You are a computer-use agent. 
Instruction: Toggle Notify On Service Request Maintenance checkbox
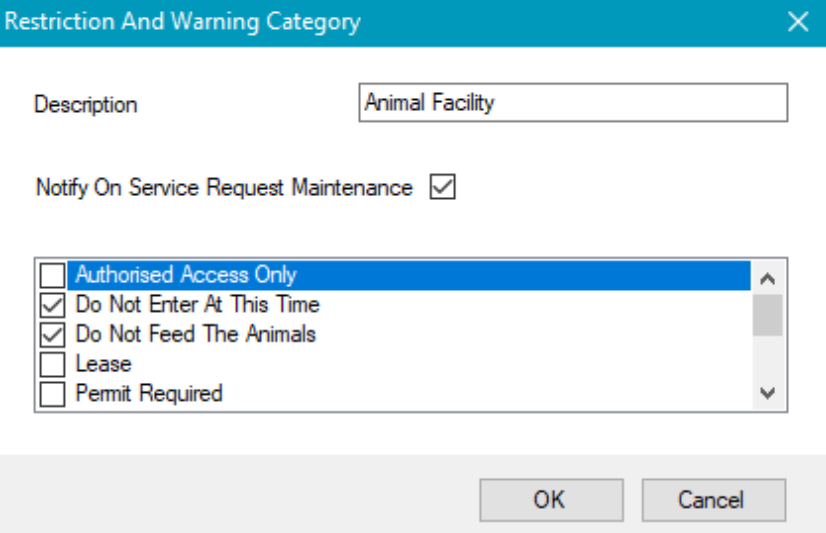point(442,187)
